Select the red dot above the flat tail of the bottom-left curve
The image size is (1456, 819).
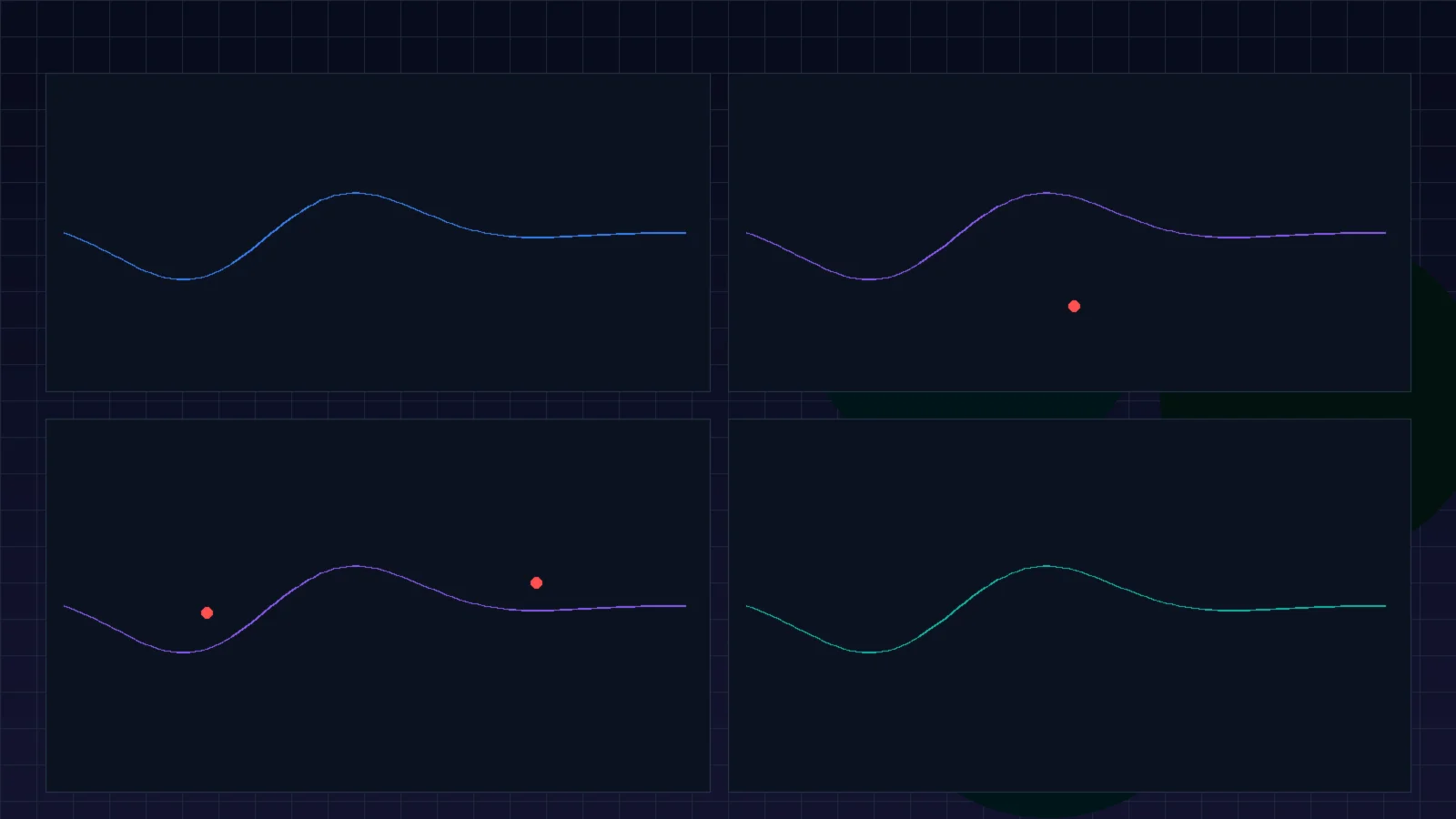pos(536,582)
